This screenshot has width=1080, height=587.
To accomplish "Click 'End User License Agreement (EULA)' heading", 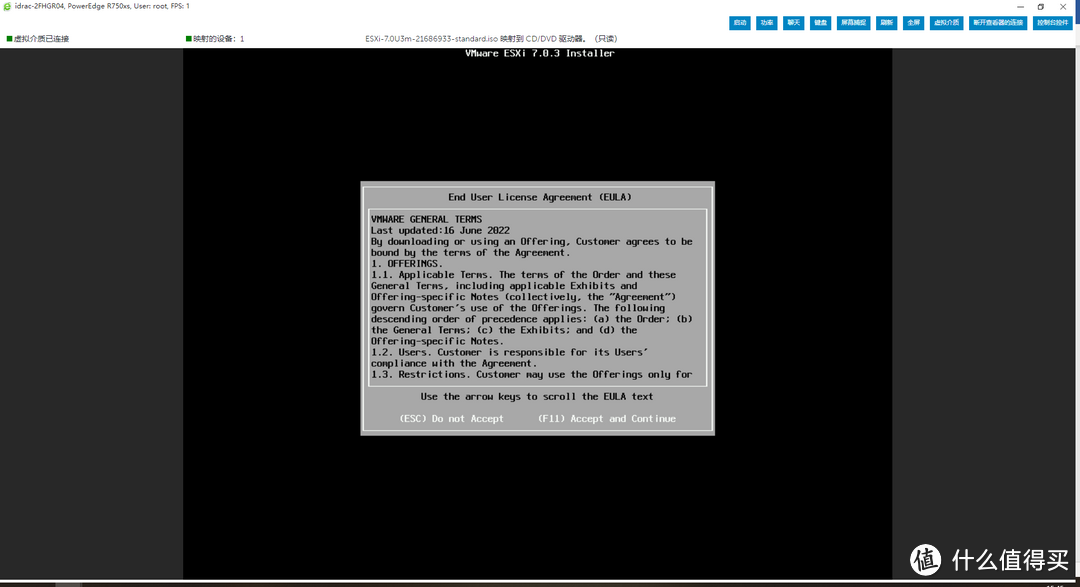I will 539,197.
